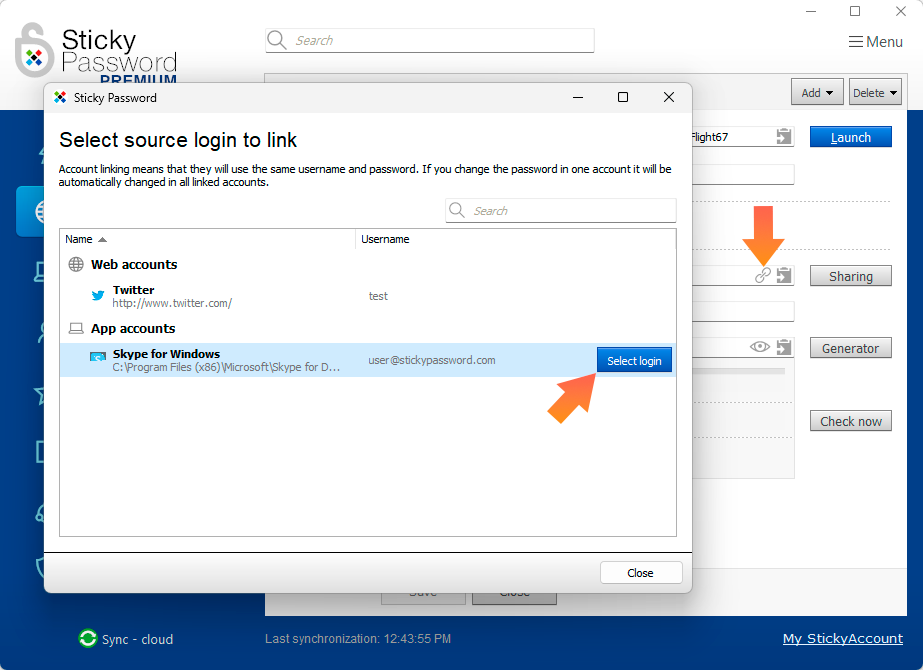This screenshot has width=923, height=670.
Task: Click the Sticky Password padlock logo
Action: 34,51
